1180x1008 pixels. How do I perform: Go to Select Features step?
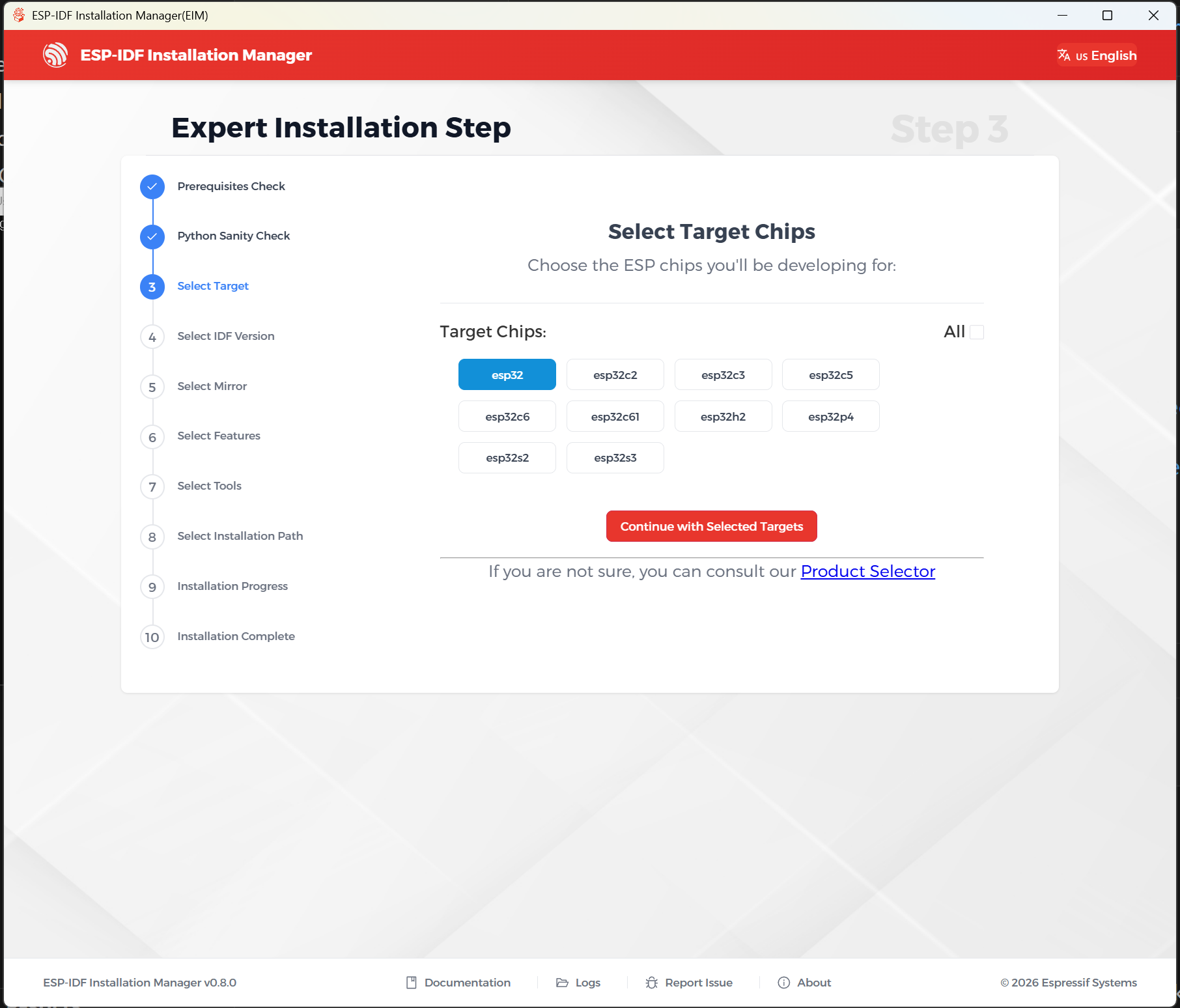tap(219, 436)
